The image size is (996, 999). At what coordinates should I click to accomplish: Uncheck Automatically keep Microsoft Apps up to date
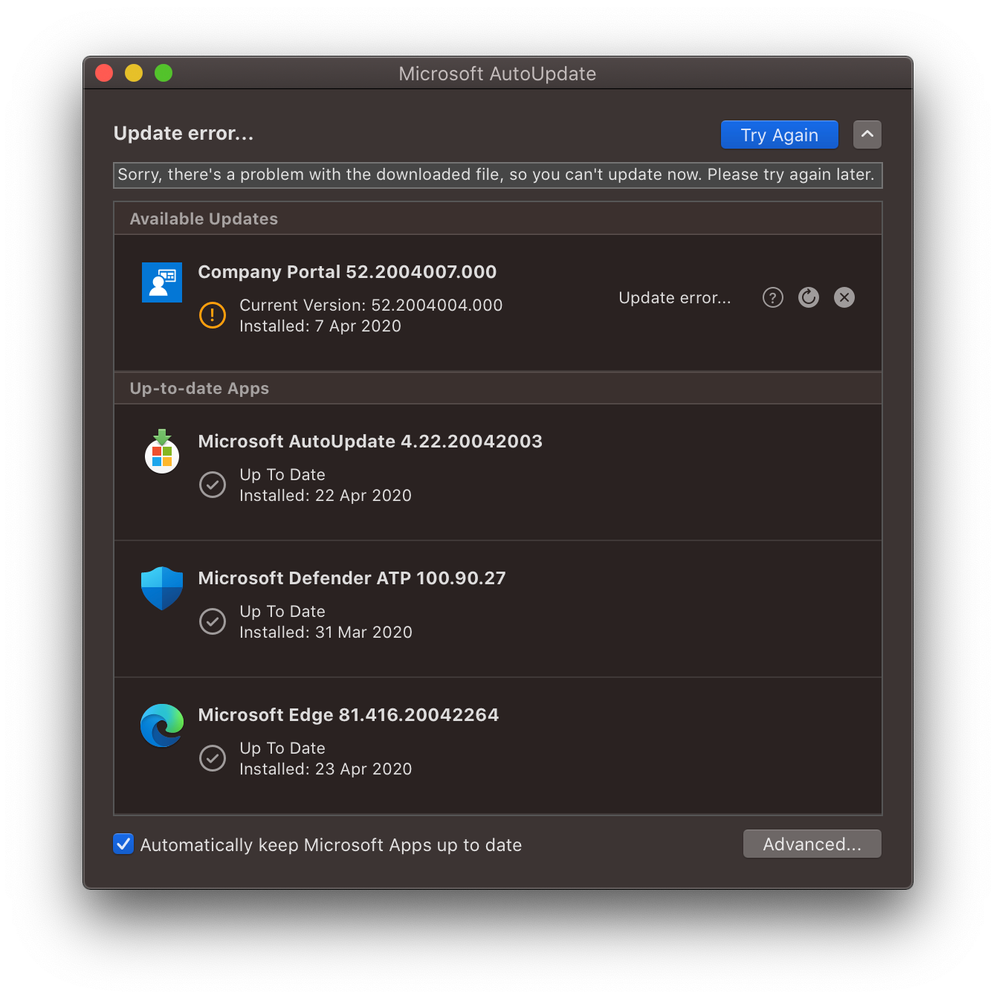[123, 844]
